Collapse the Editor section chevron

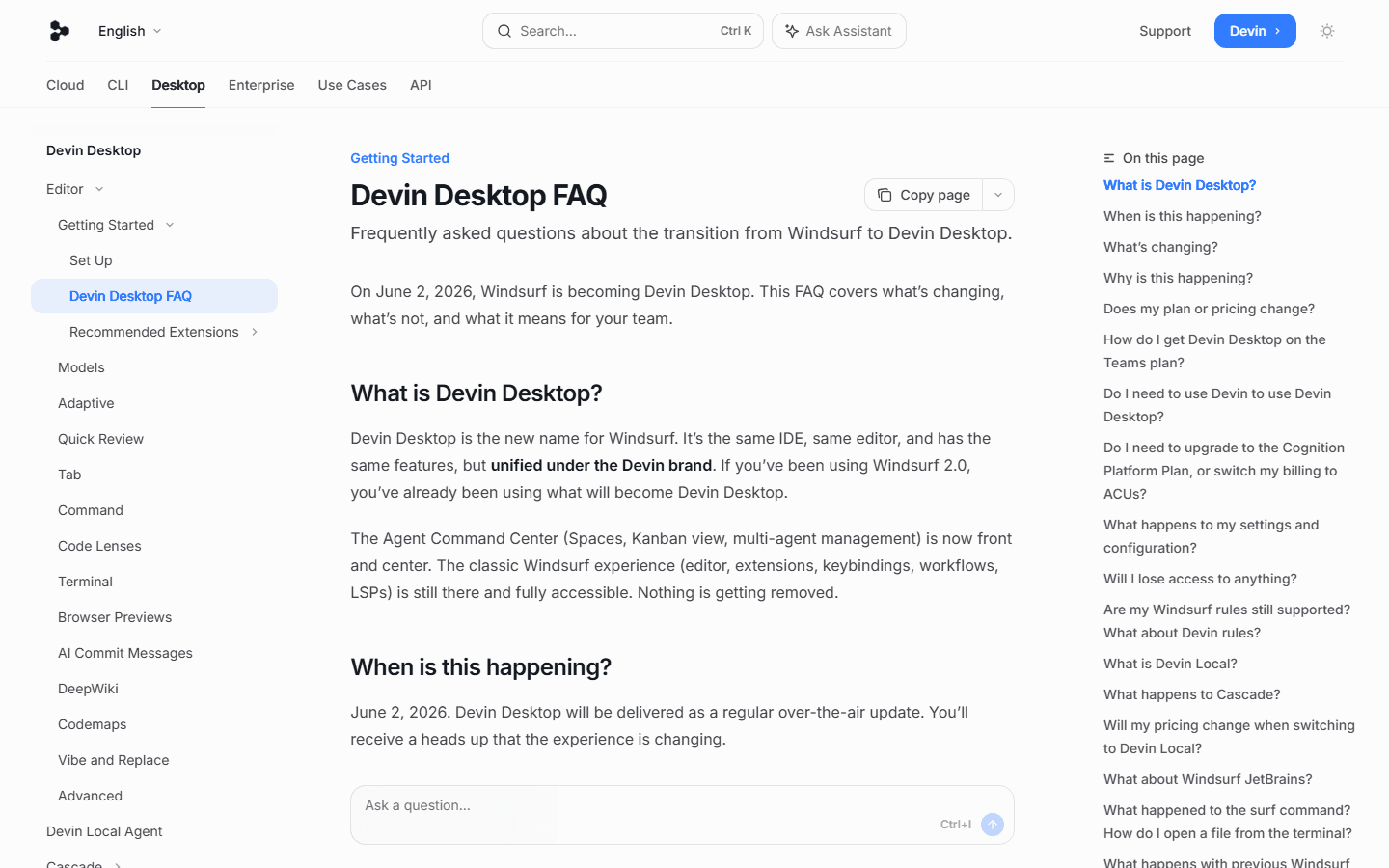coord(99,189)
